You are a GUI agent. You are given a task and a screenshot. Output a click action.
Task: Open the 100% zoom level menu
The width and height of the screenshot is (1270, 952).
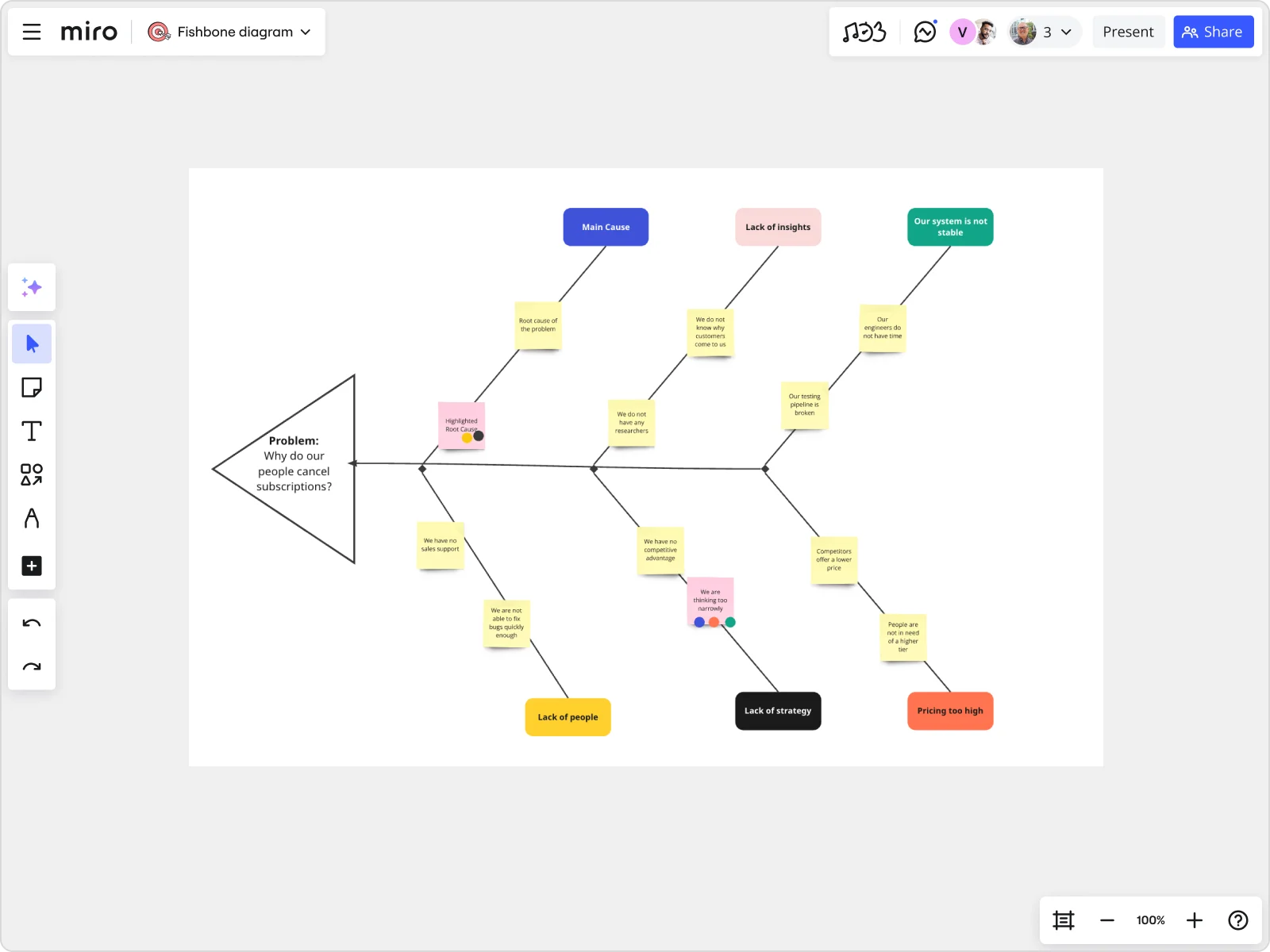(1150, 920)
